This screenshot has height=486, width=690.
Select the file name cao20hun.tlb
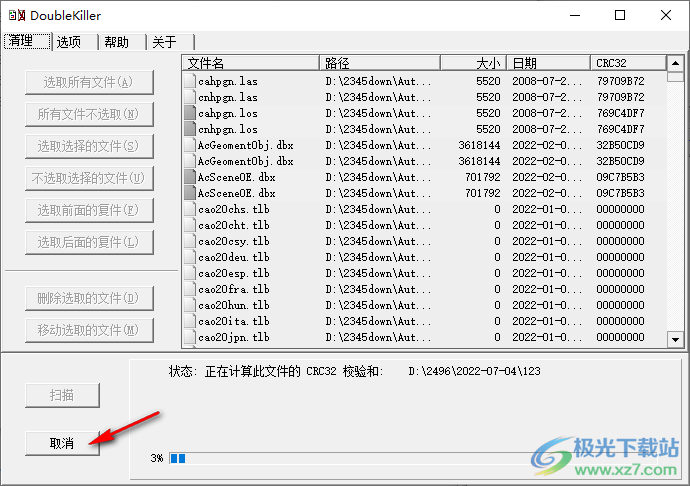coord(234,306)
